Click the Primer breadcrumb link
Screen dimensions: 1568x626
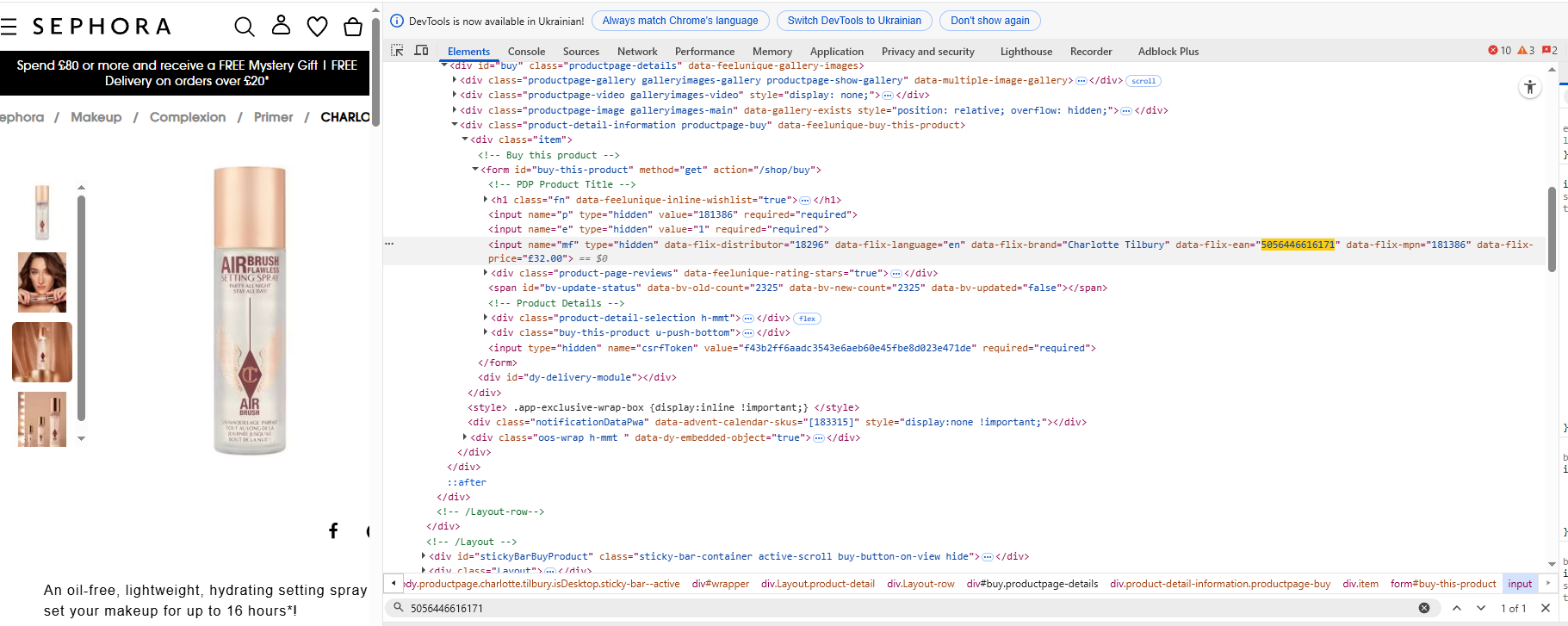click(274, 117)
